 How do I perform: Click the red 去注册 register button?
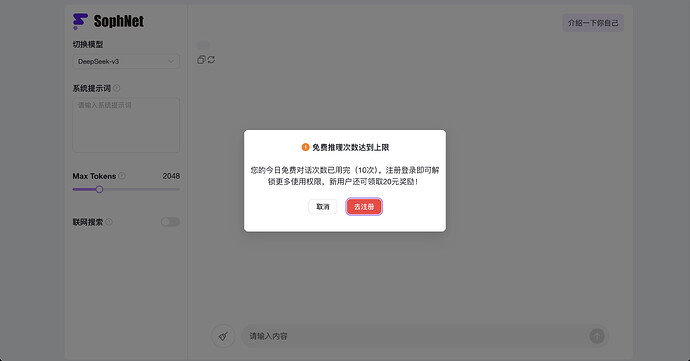click(364, 206)
